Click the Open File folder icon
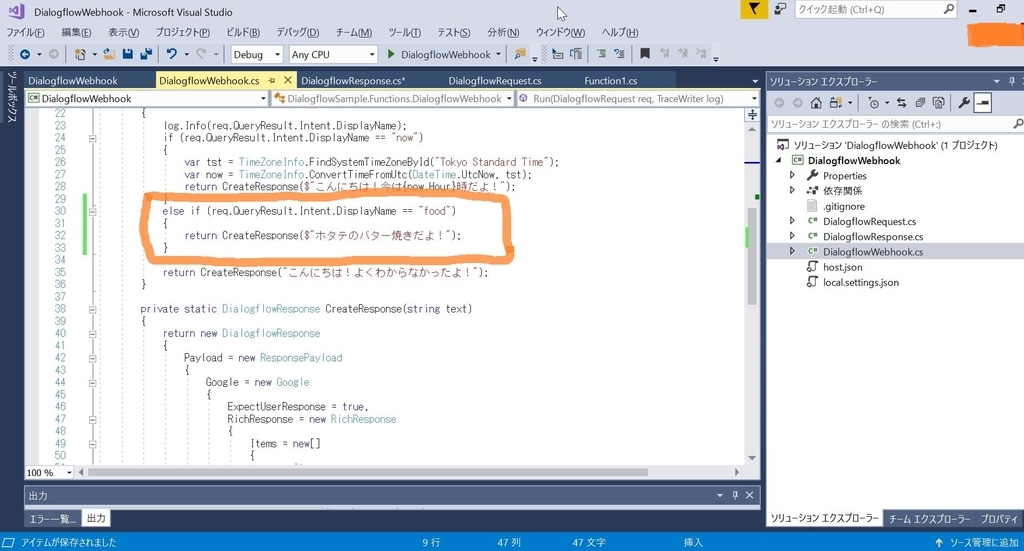The image size is (1024, 551). tap(109, 54)
